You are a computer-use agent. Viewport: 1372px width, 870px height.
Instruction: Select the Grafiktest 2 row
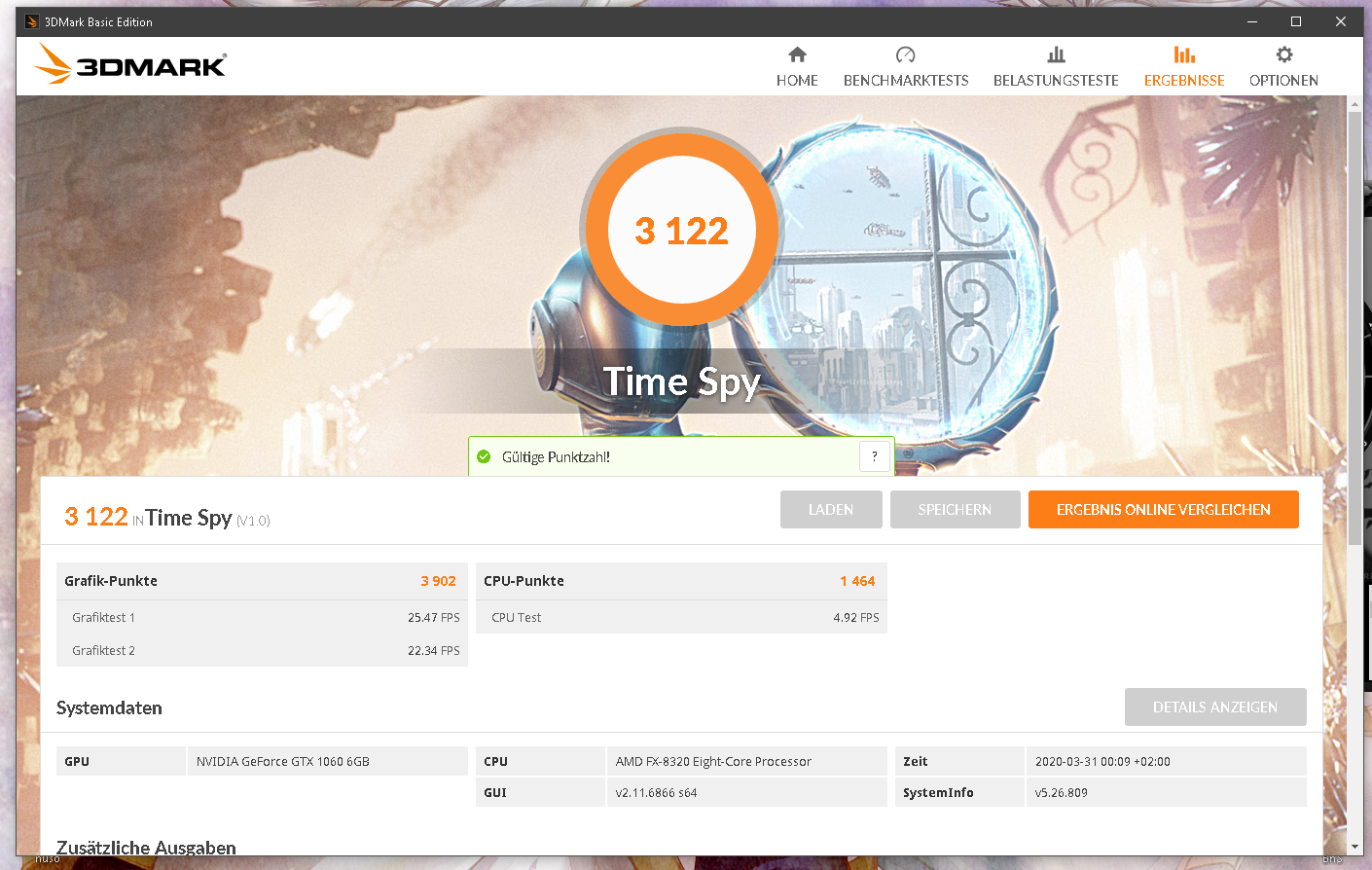(262, 650)
